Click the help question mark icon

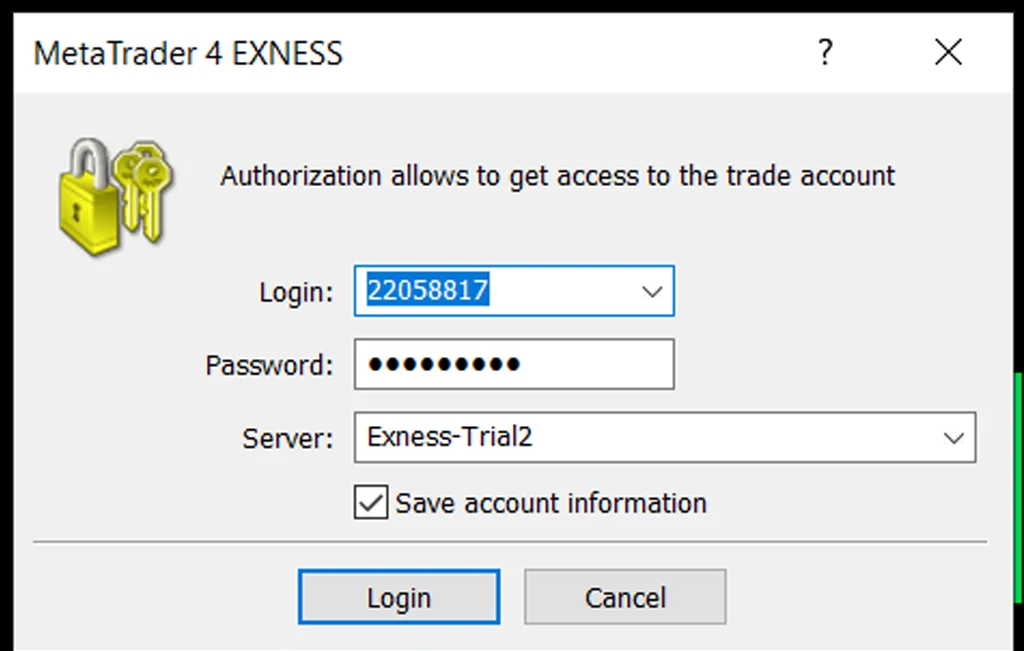(x=824, y=53)
